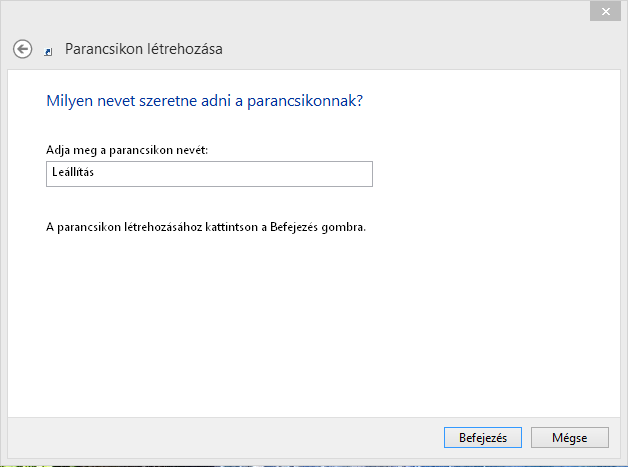Cancel the wizard via the Mégse button
The height and width of the screenshot is (467, 628).
tap(570, 437)
